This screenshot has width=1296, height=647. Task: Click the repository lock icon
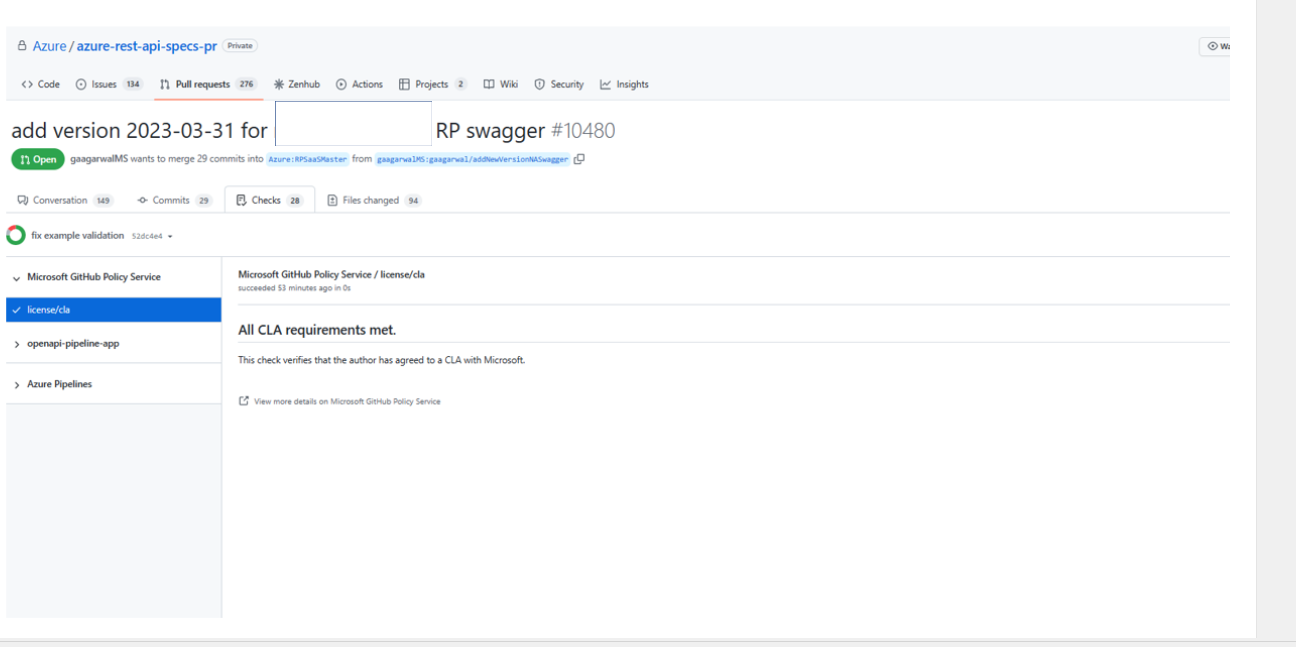22,46
